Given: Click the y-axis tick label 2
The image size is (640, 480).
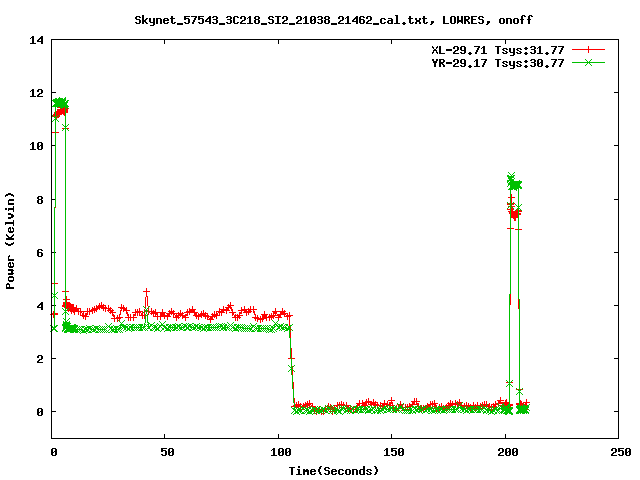Looking at the screenshot, I should pyautogui.click(x=40, y=359).
